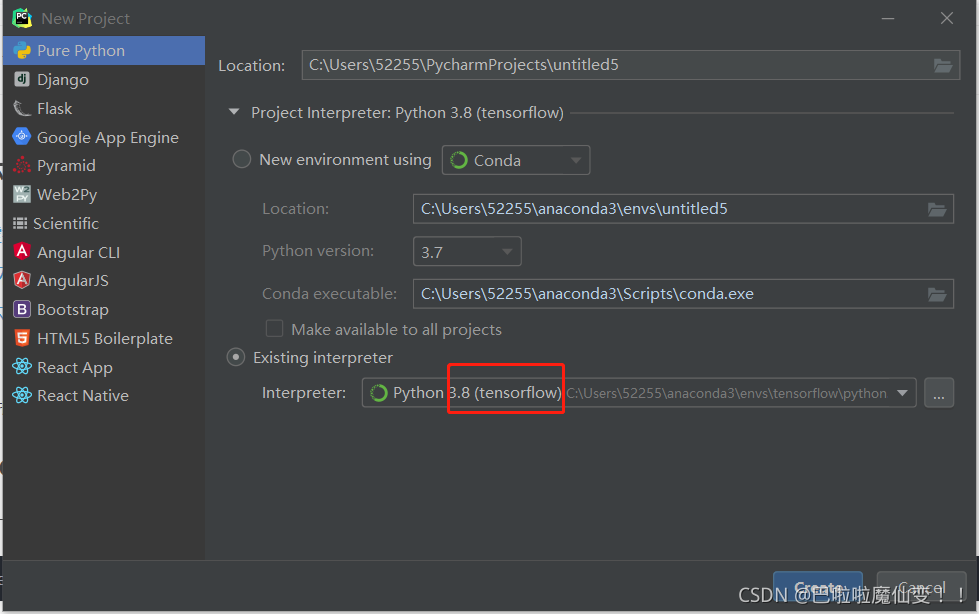Enable Make available to all projects
Image resolution: width=979 pixels, height=614 pixels.
274,329
